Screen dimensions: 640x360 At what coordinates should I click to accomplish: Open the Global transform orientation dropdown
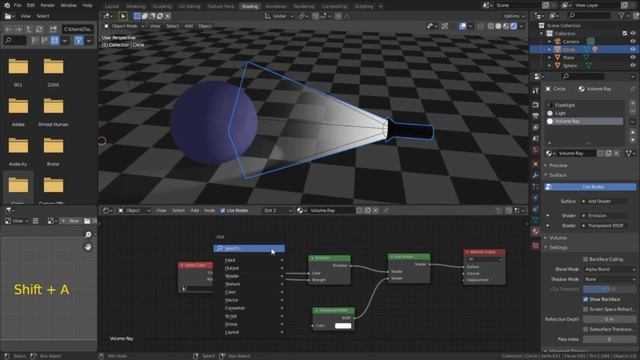279,16
